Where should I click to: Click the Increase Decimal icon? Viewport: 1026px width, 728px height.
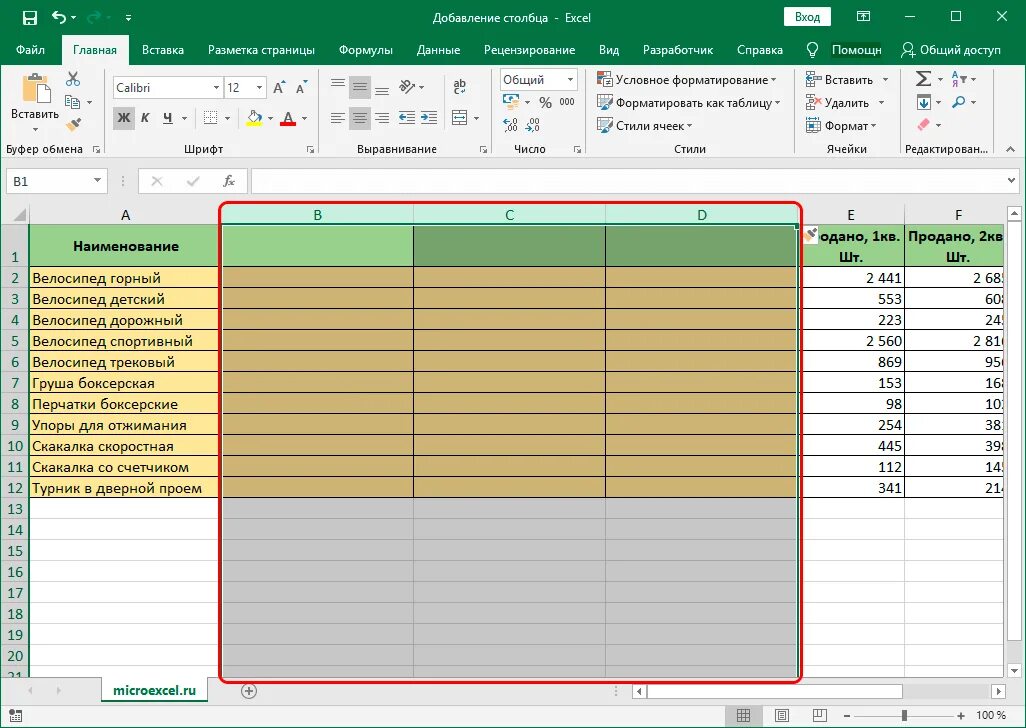pos(510,124)
